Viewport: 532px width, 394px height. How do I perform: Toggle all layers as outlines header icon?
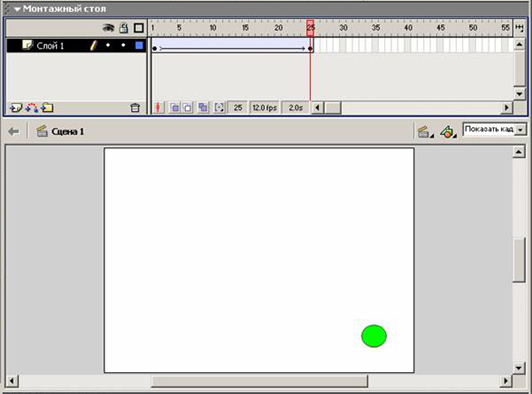click(x=139, y=28)
